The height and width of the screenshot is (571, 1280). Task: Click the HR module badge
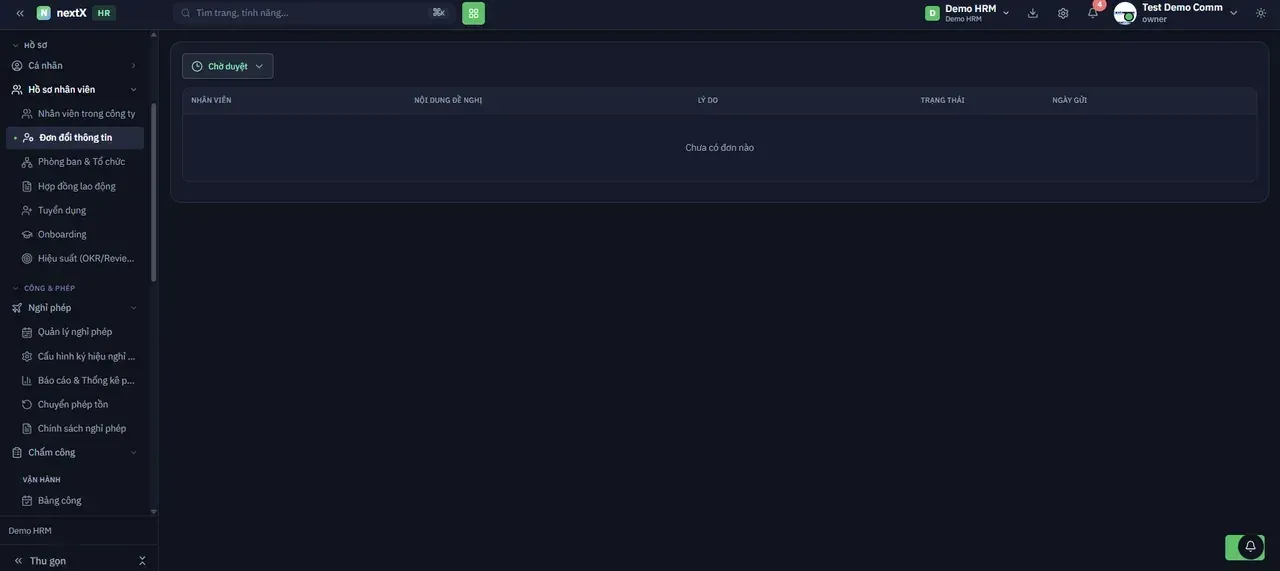pyautogui.click(x=104, y=13)
